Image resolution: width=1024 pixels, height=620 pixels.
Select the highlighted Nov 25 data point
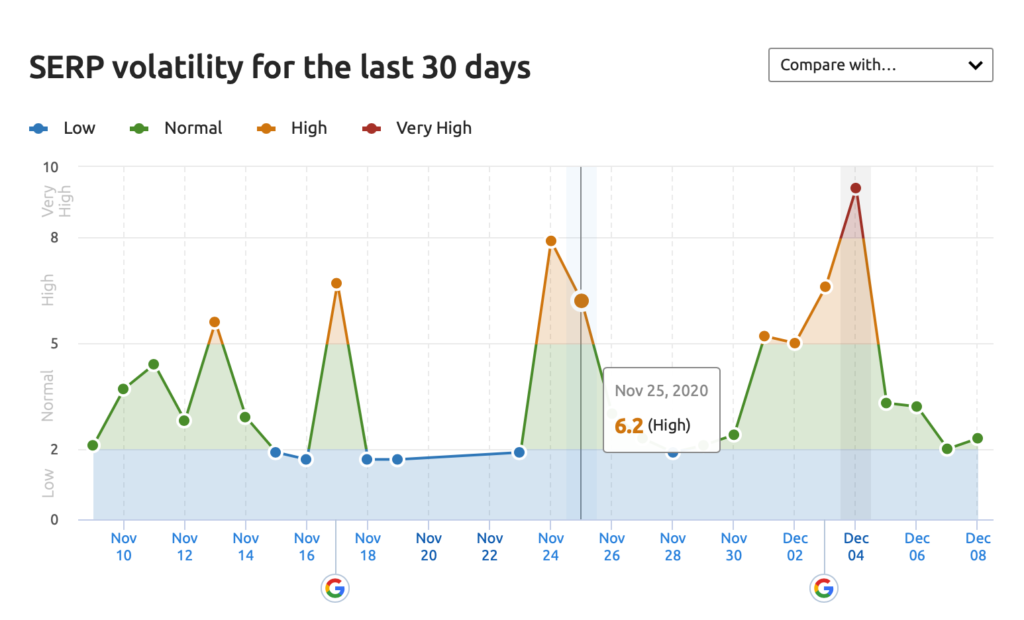coord(581,300)
